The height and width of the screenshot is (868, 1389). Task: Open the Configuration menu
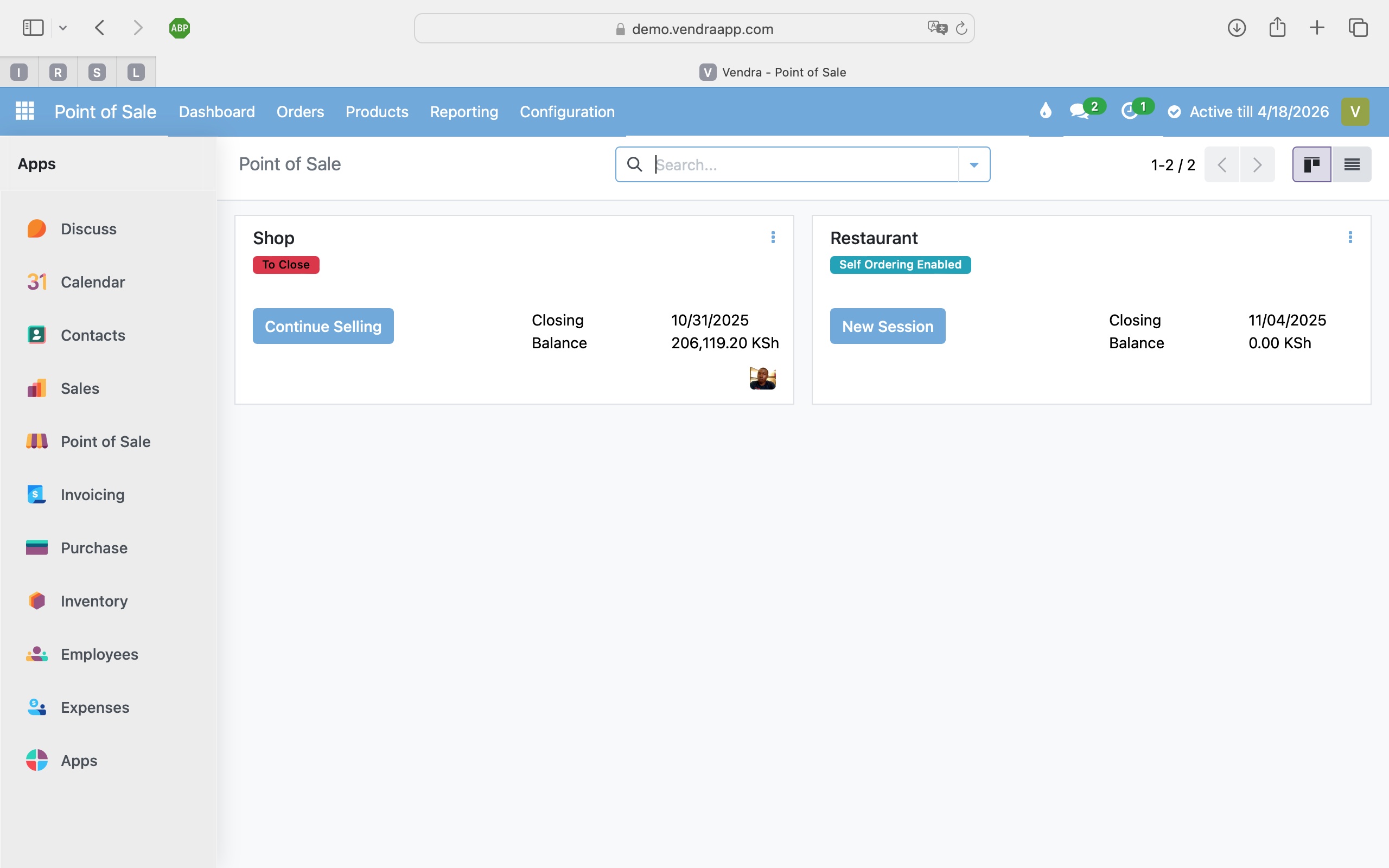pos(566,111)
